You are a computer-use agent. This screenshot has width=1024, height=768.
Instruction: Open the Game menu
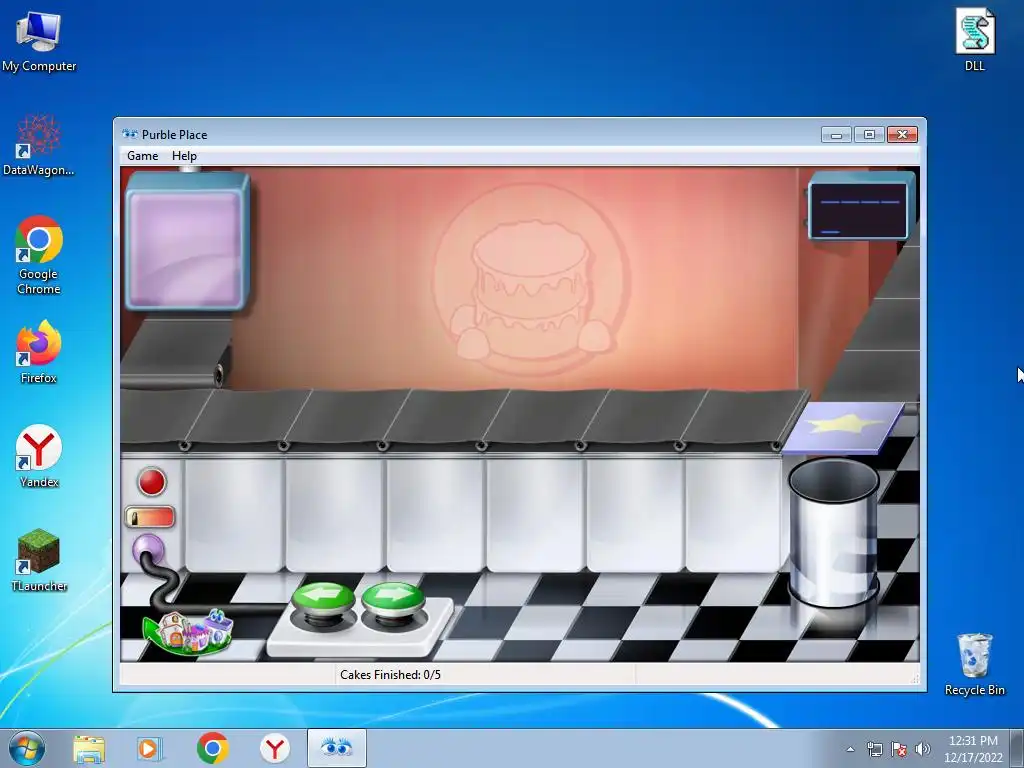(x=142, y=156)
